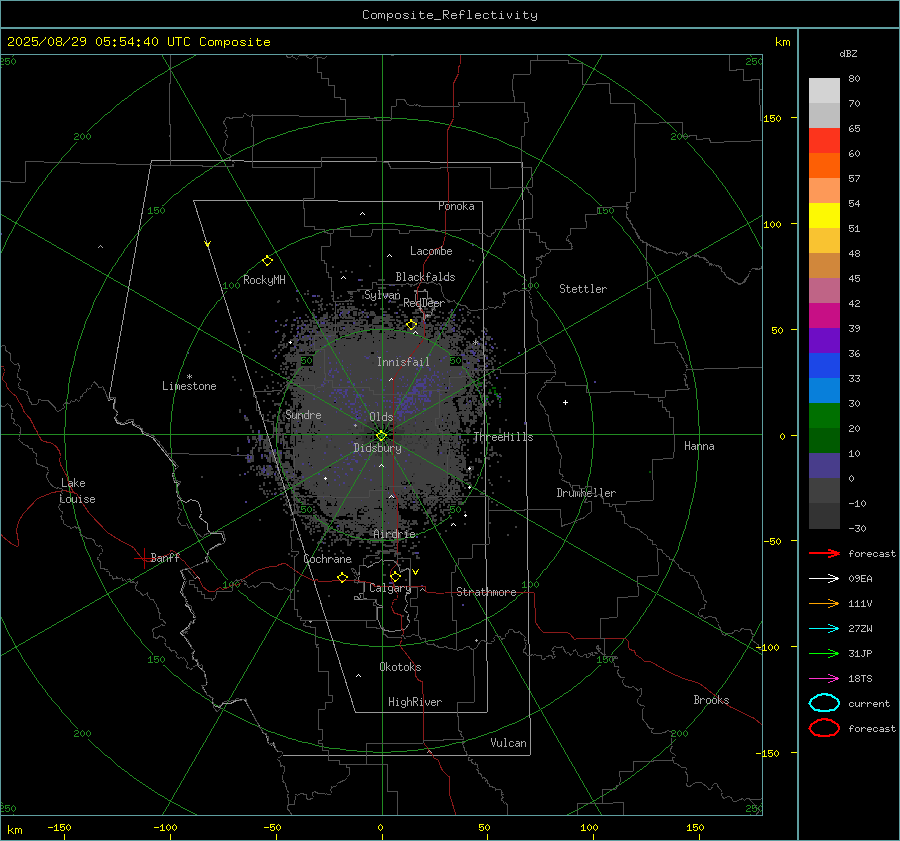Click the Strathmore city label
The image size is (900, 841).
pyautogui.click(x=486, y=592)
